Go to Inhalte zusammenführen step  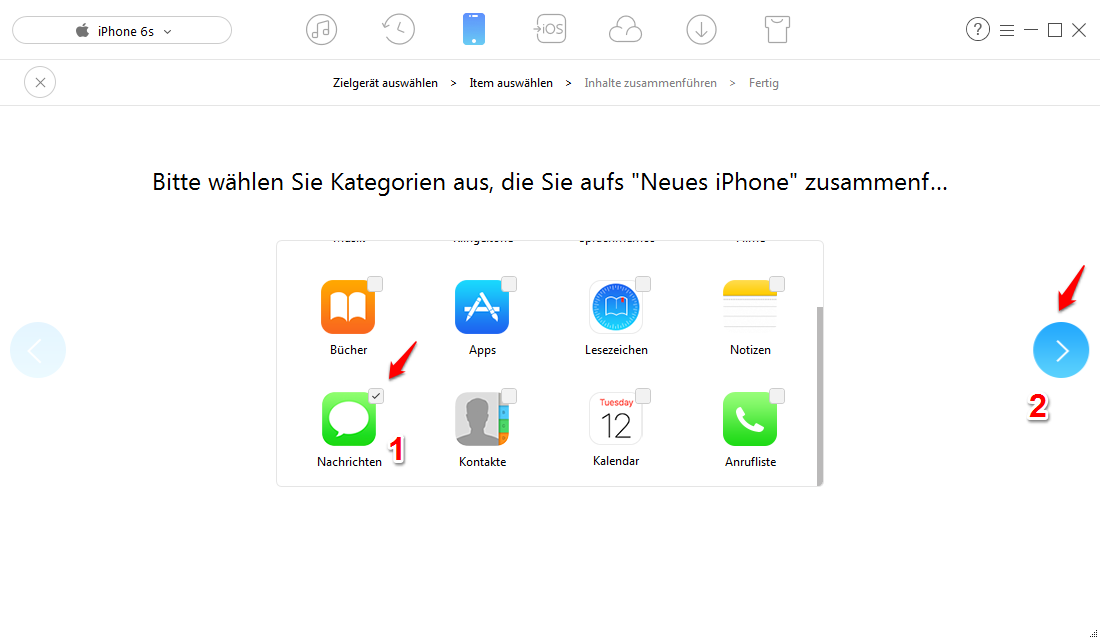pyautogui.click(x=650, y=83)
